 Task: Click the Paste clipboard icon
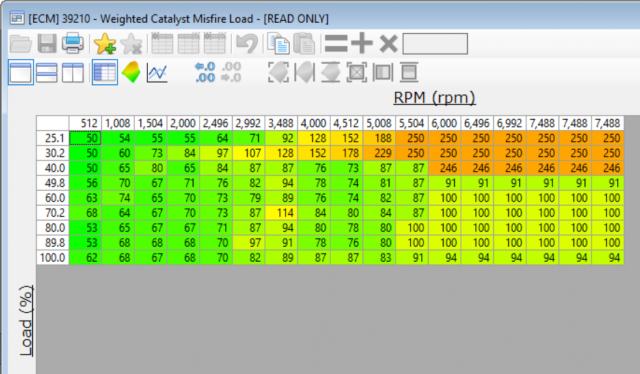304,43
